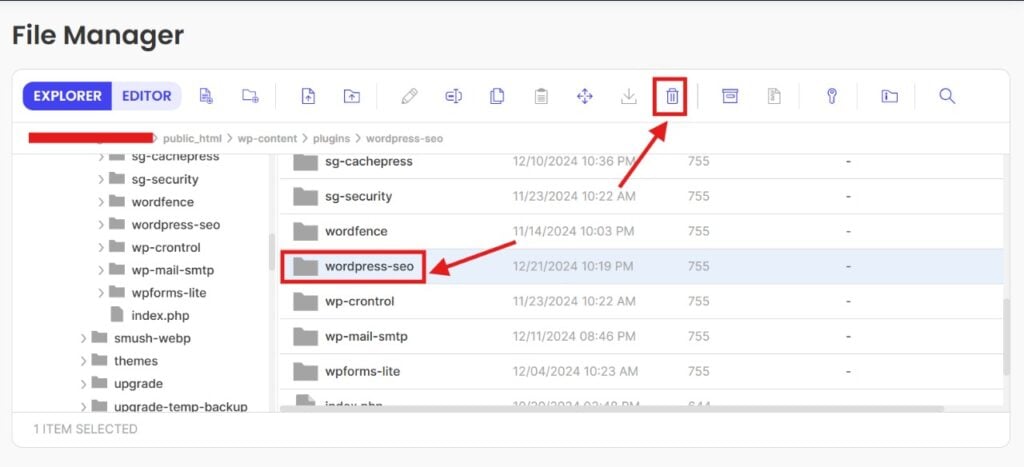Image resolution: width=1024 pixels, height=467 pixels.
Task: Click the Extract archive icon
Action: (774, 96)
